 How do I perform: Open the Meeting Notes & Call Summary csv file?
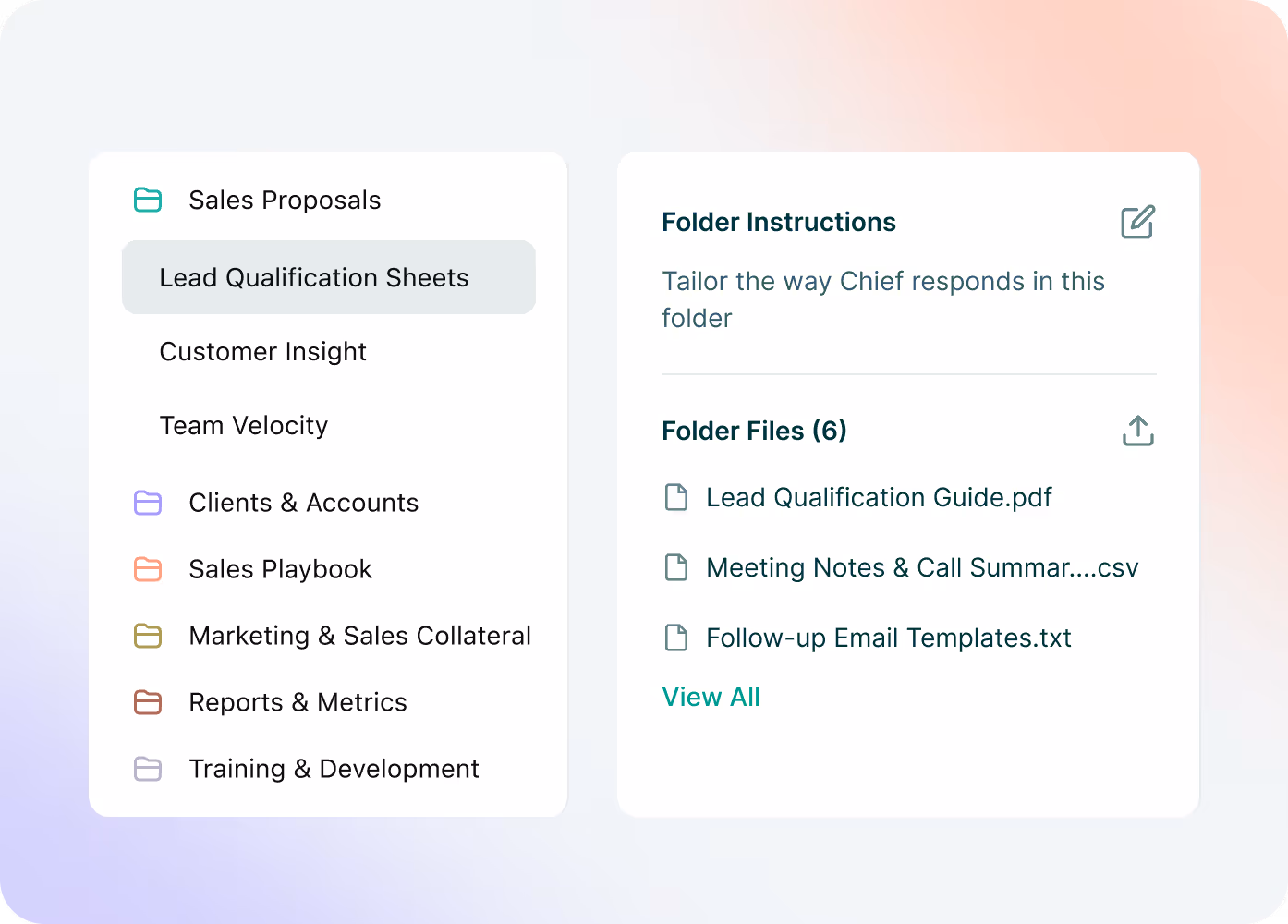(x=922, y=567)
